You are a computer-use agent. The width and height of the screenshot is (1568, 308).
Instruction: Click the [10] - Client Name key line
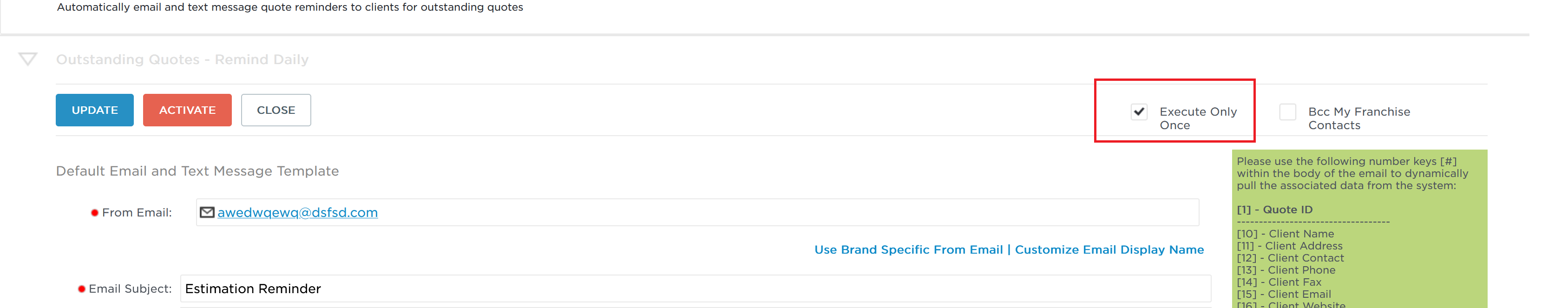coord(1285,234)
